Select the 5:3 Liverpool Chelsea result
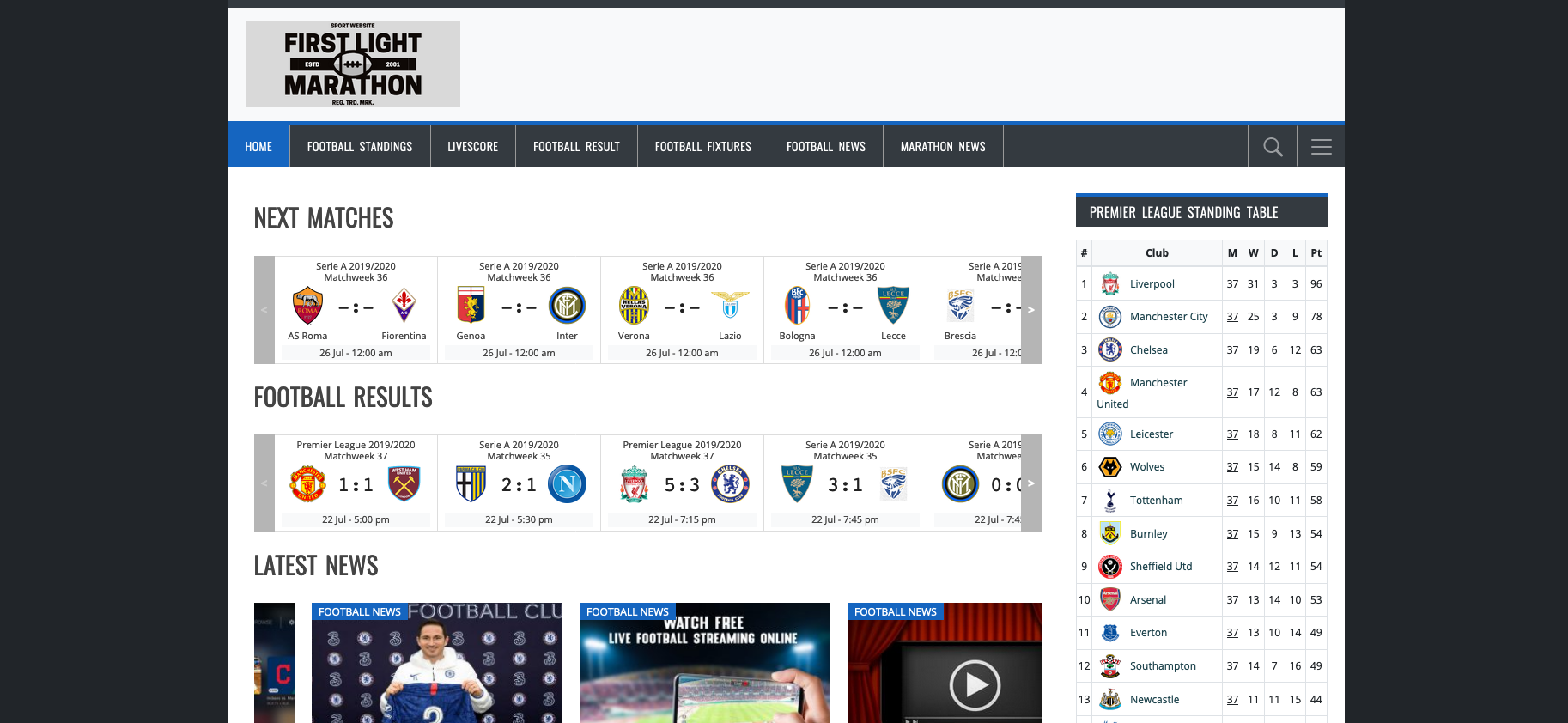Screen dimensions: 1568x723 click(x=682, y=485)
